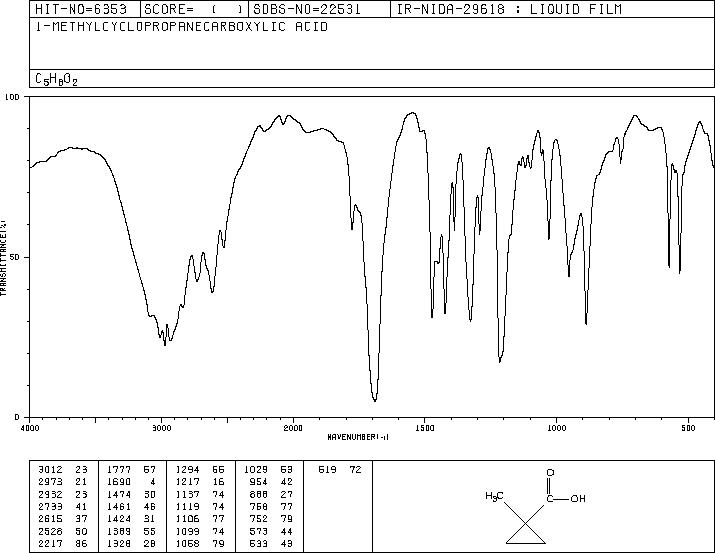Viewport: 715px width, 553px height.
Task: Click 1029 in the peak table
Action: pos(256,470)
